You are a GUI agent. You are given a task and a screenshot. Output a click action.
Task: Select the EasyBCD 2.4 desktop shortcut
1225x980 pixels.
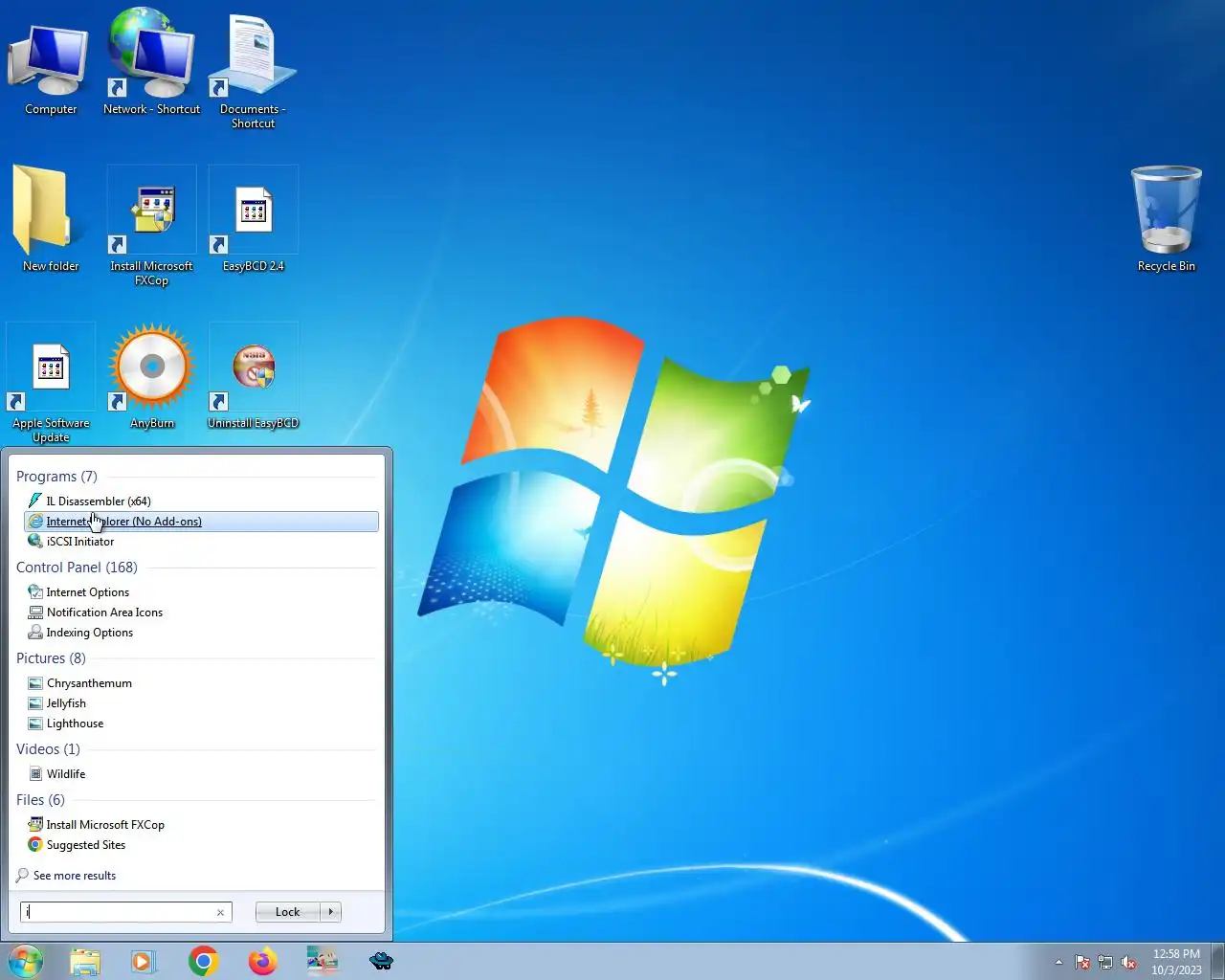[x=254, y=220]
